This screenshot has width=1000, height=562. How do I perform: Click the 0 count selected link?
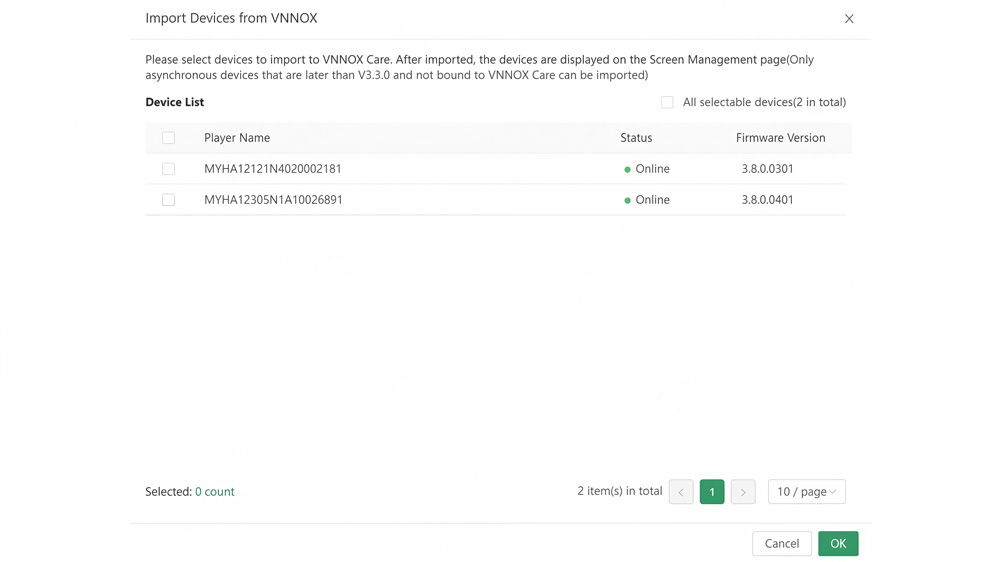215,492
